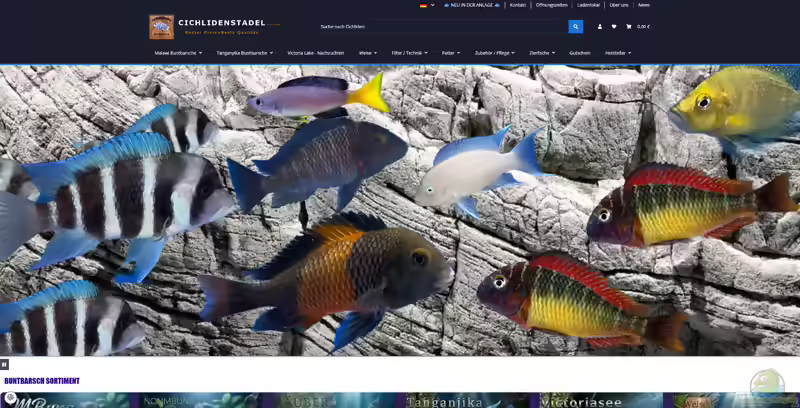800x408 pixels.
Task: Expand the Futter dropdown
Action: (x=451, y=53)
